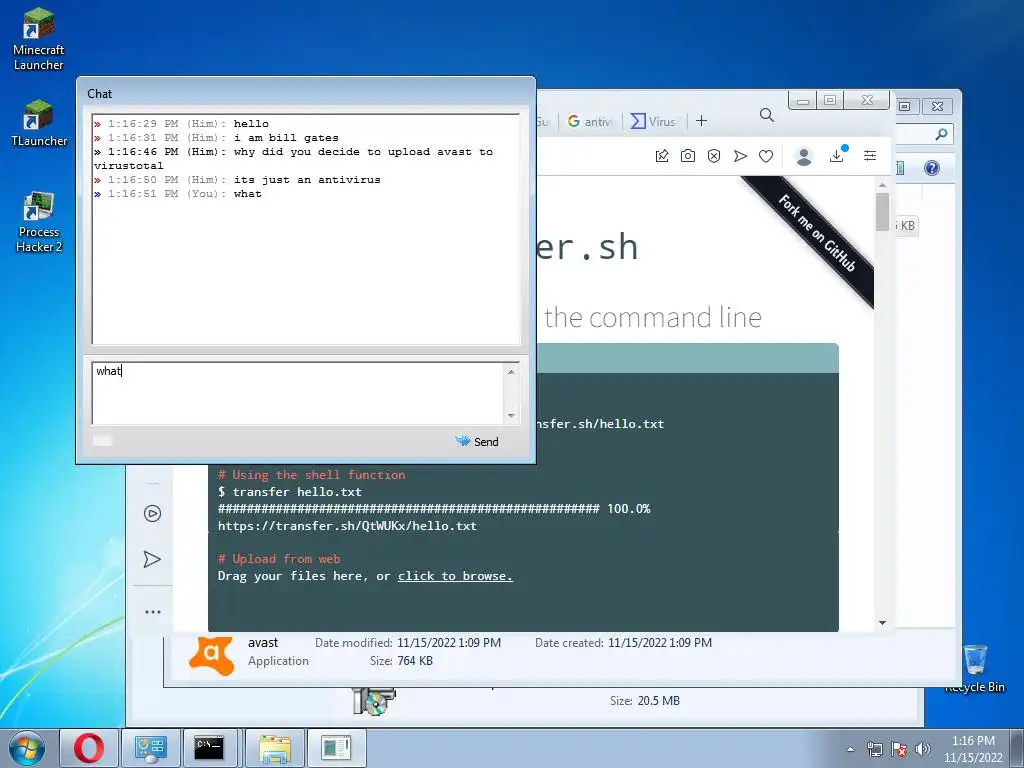The height and width of the screenshot is (768, 1024).
Task: Switch to the Google antivirus tab
Action: (x=590, y=121)
